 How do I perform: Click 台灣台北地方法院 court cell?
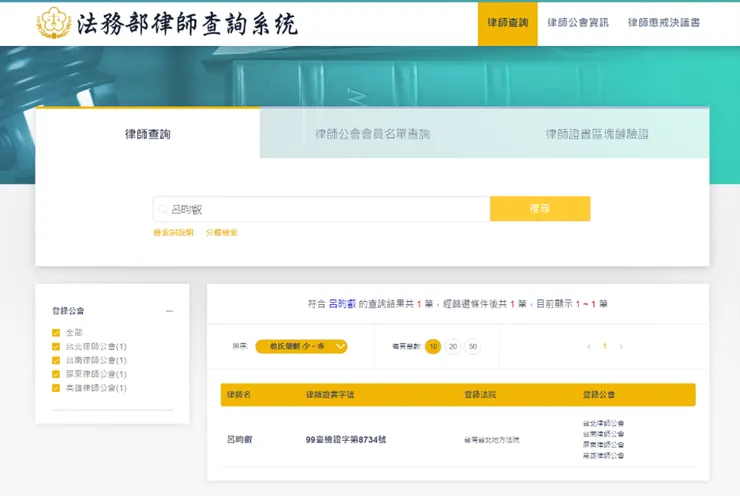(x=492, y=440)
